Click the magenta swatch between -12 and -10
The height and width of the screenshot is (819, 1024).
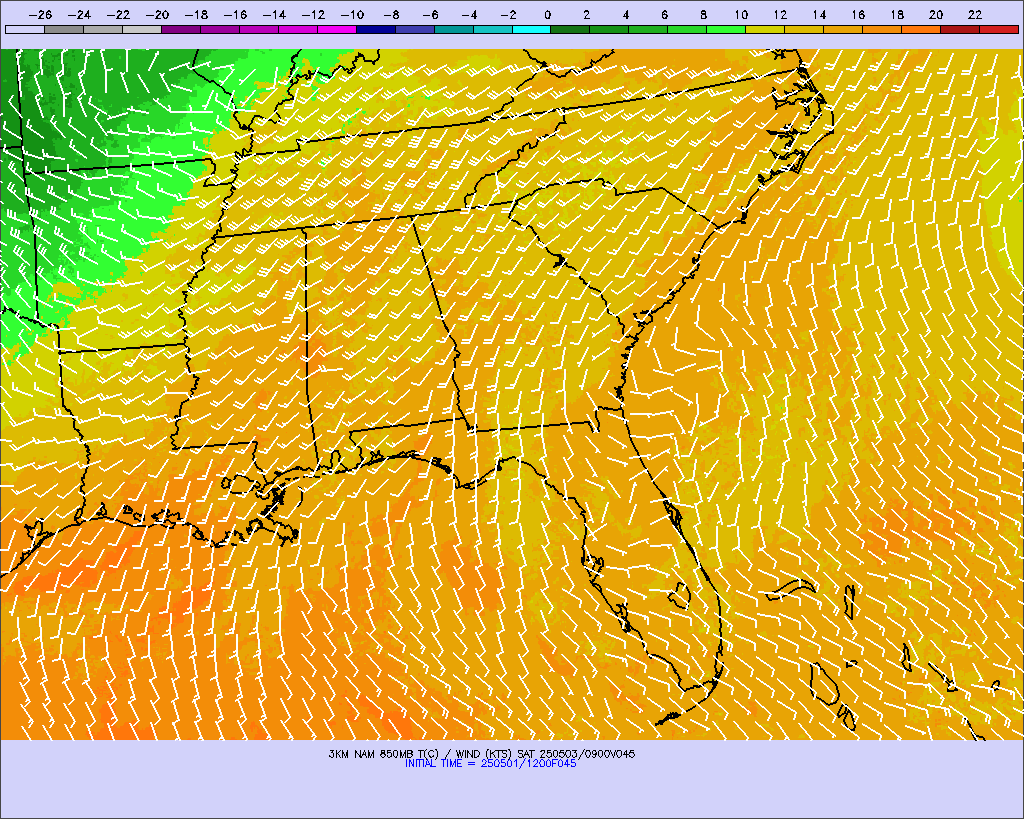coord(337,29)
